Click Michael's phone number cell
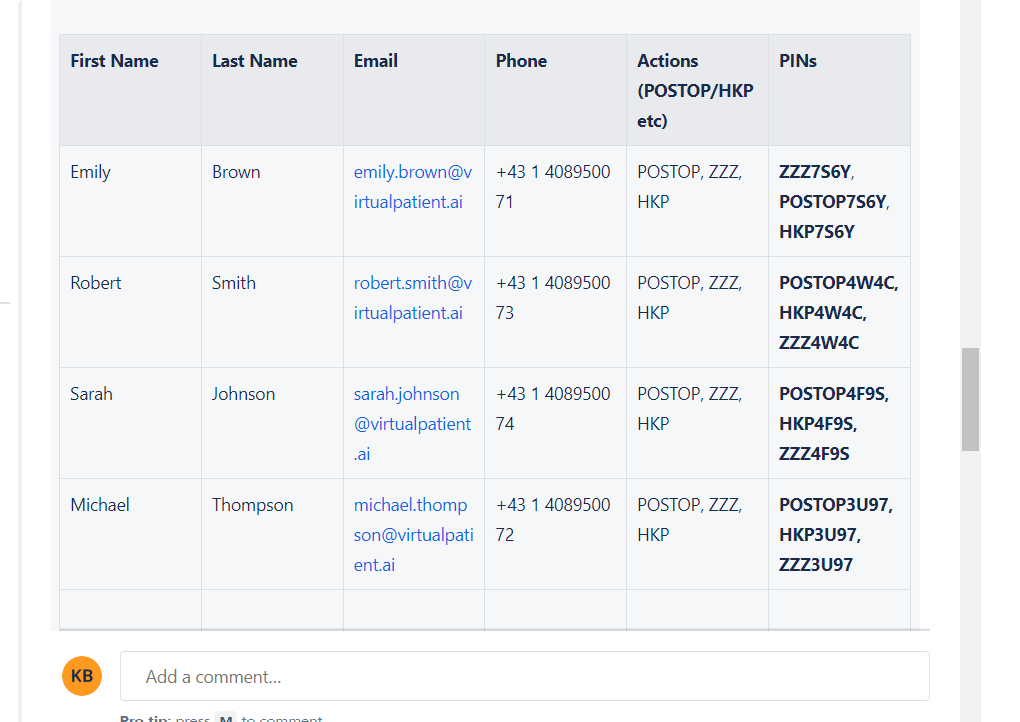Image resolution: width=1020 pixels, height=722 pixels. [x=554, y=520]
